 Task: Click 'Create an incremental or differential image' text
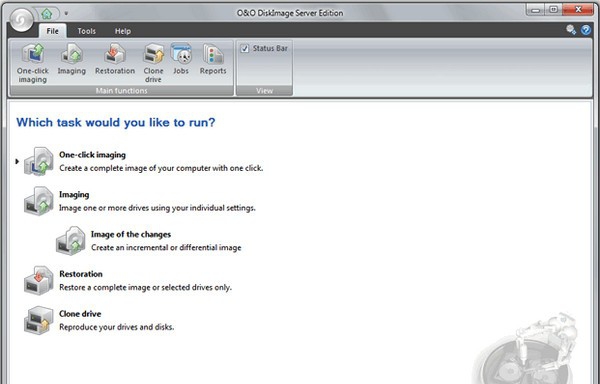click(166, 248)
